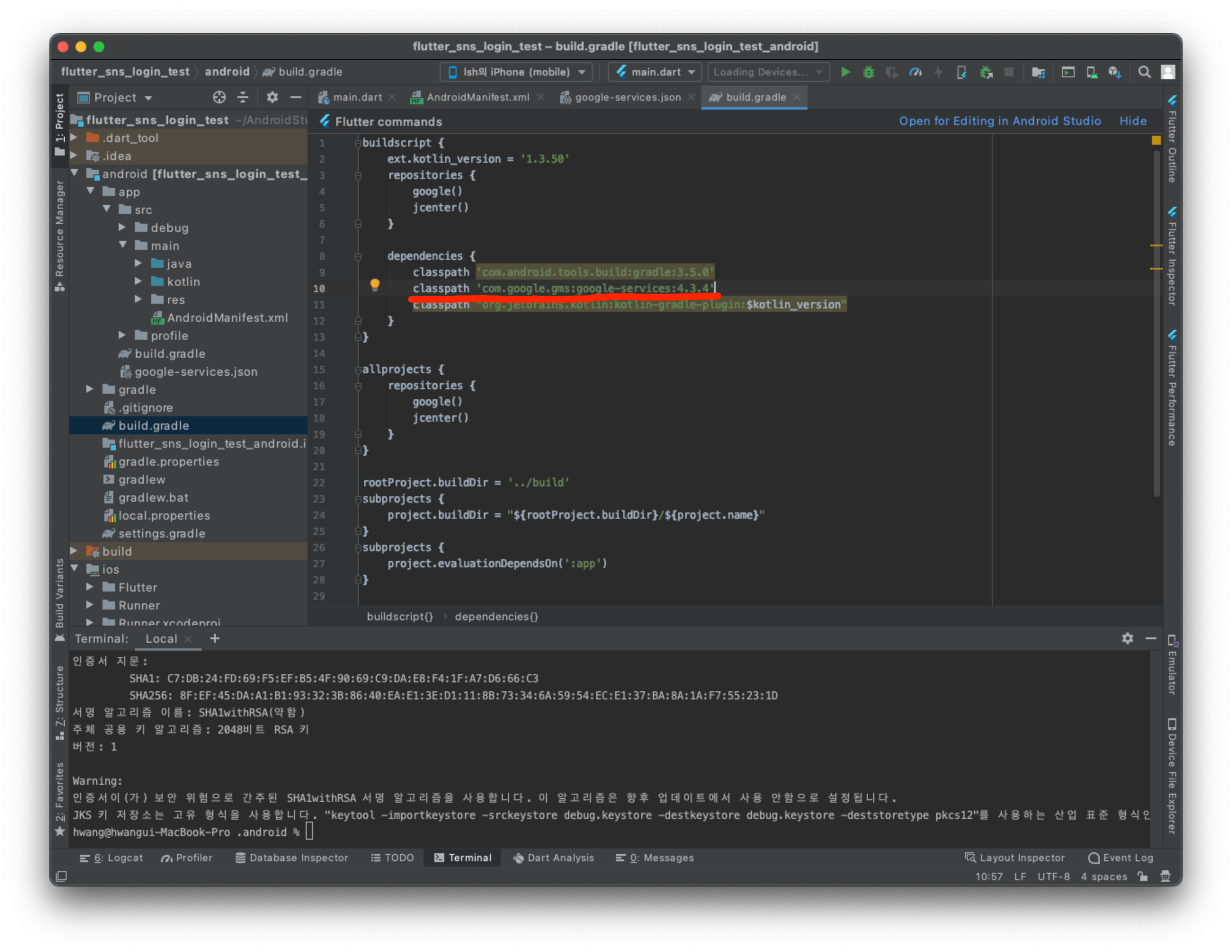Click the yellow inspection status square
This screenshot has height=952, width=1232.
[x=1156, y=140]
